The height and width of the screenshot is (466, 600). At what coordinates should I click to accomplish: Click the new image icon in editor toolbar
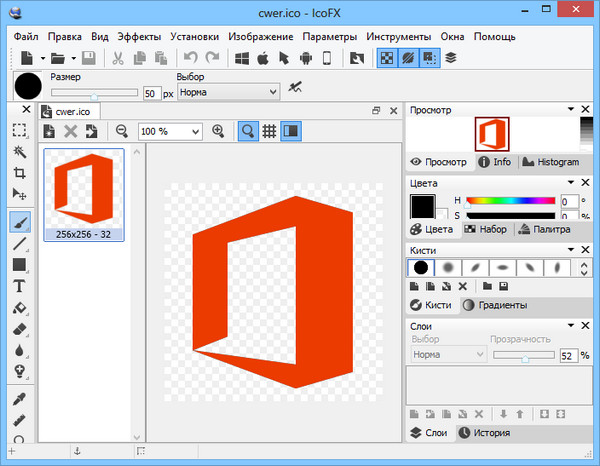[x=49, y=131]
